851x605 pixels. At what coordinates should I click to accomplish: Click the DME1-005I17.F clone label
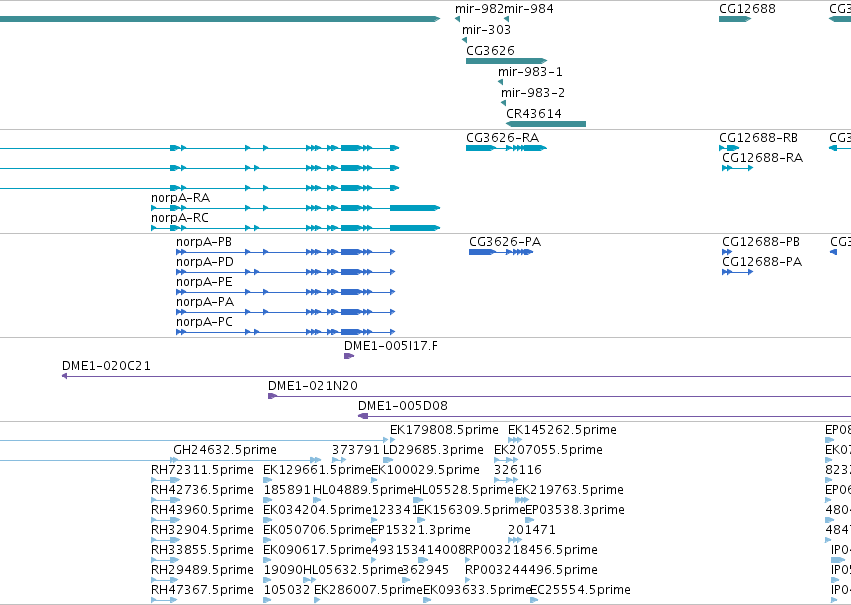[x=391, y=346]
